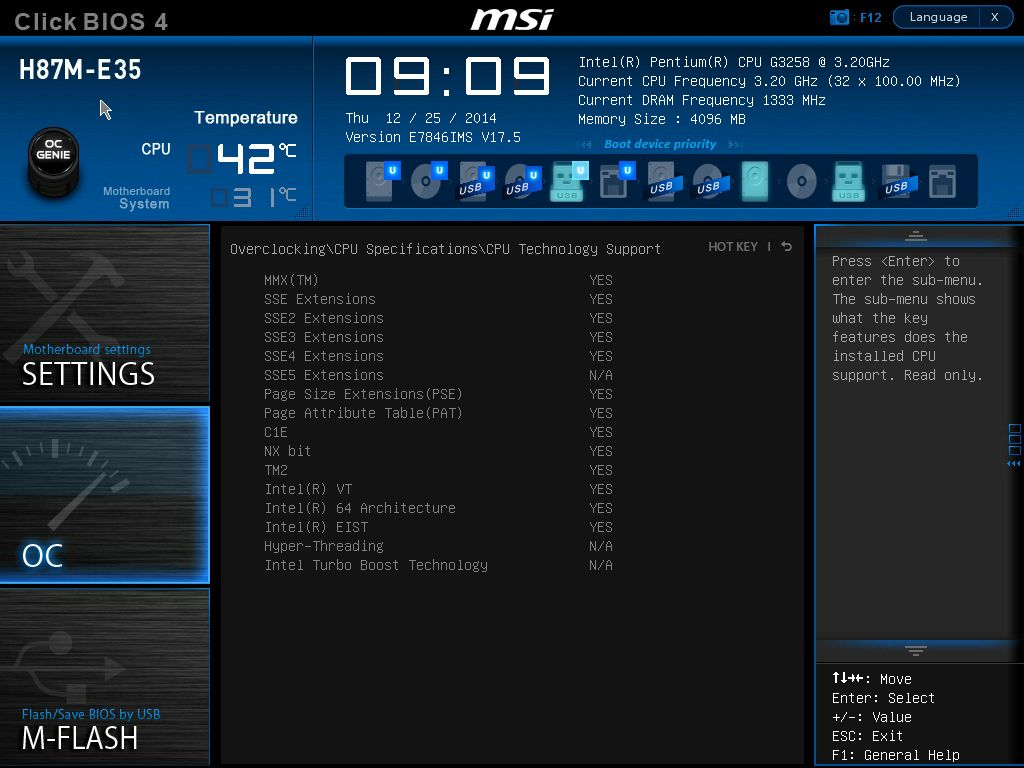Click the last network boot icon

[x=942, y=182]
